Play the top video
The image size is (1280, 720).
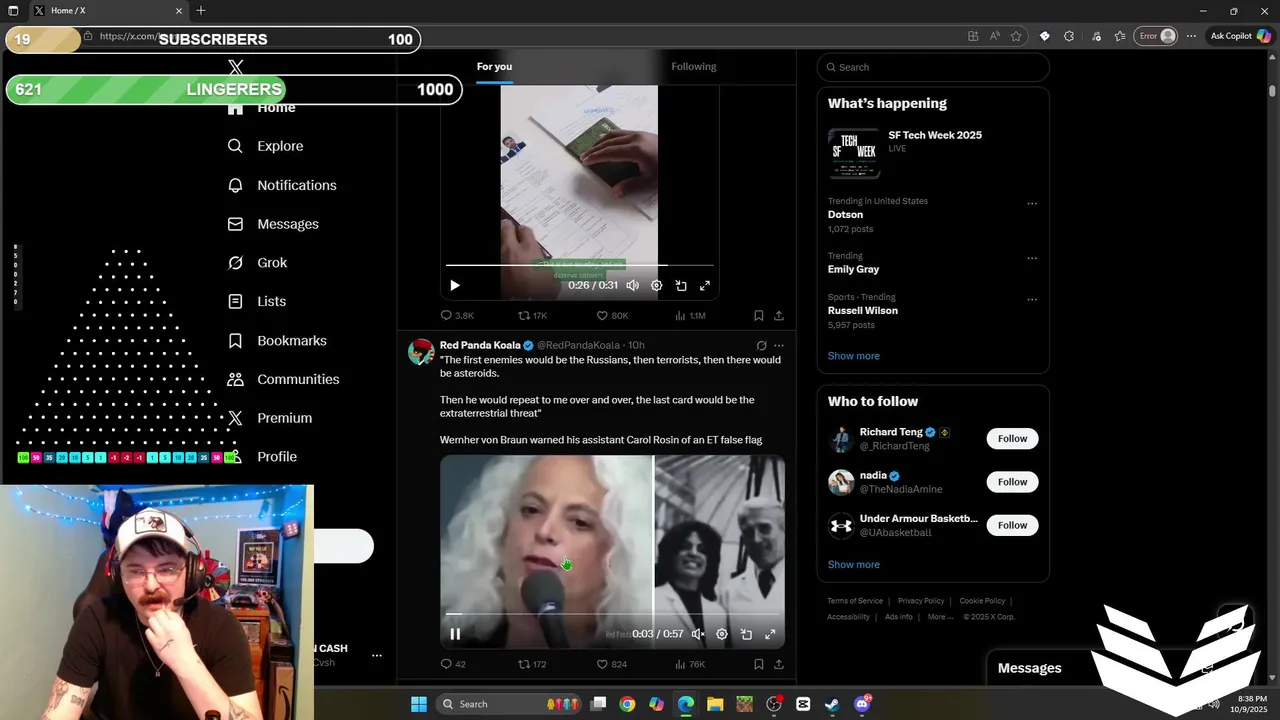(455, 285)
